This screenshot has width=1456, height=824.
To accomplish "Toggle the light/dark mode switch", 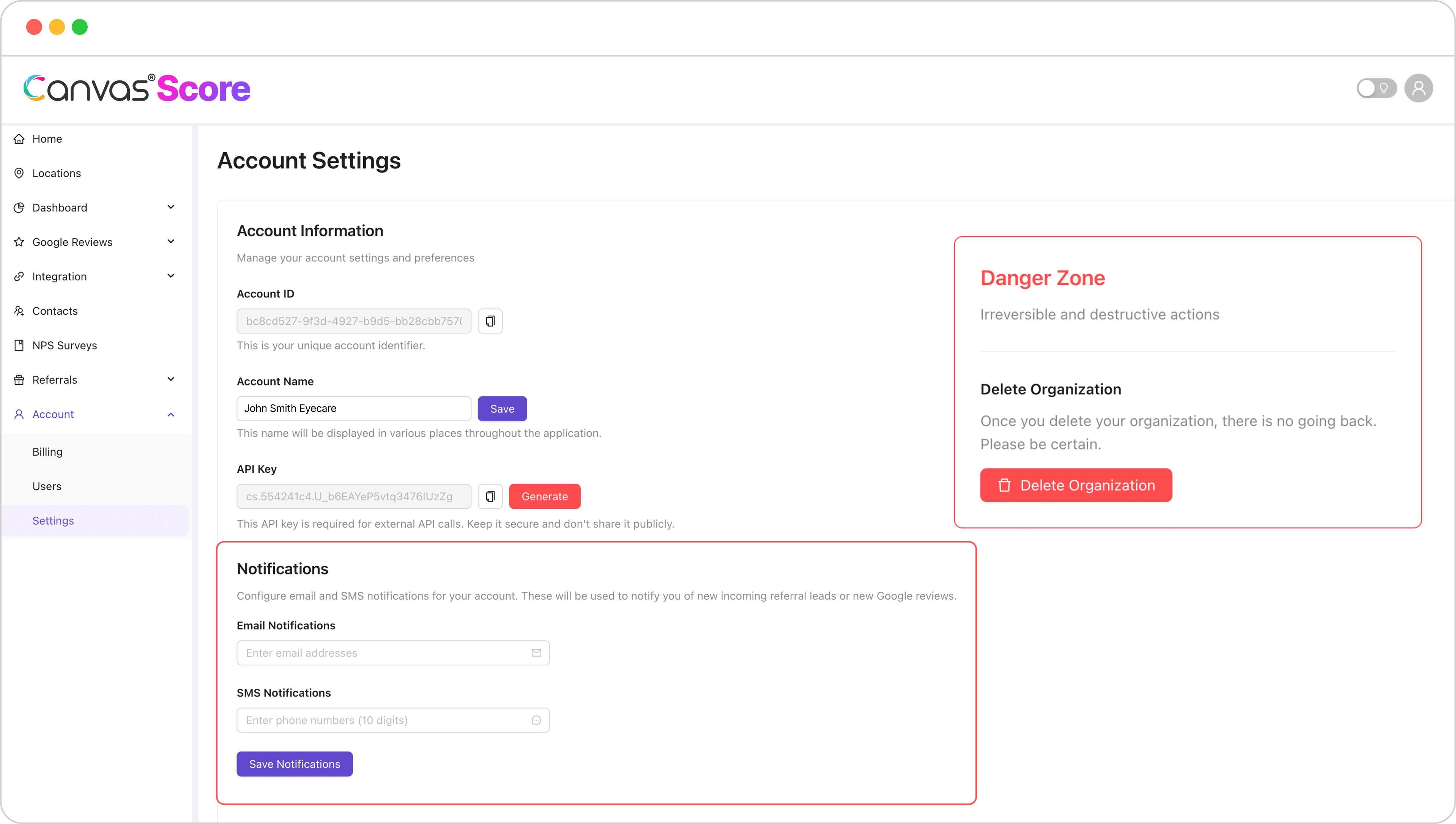I will coord(1376,88).
